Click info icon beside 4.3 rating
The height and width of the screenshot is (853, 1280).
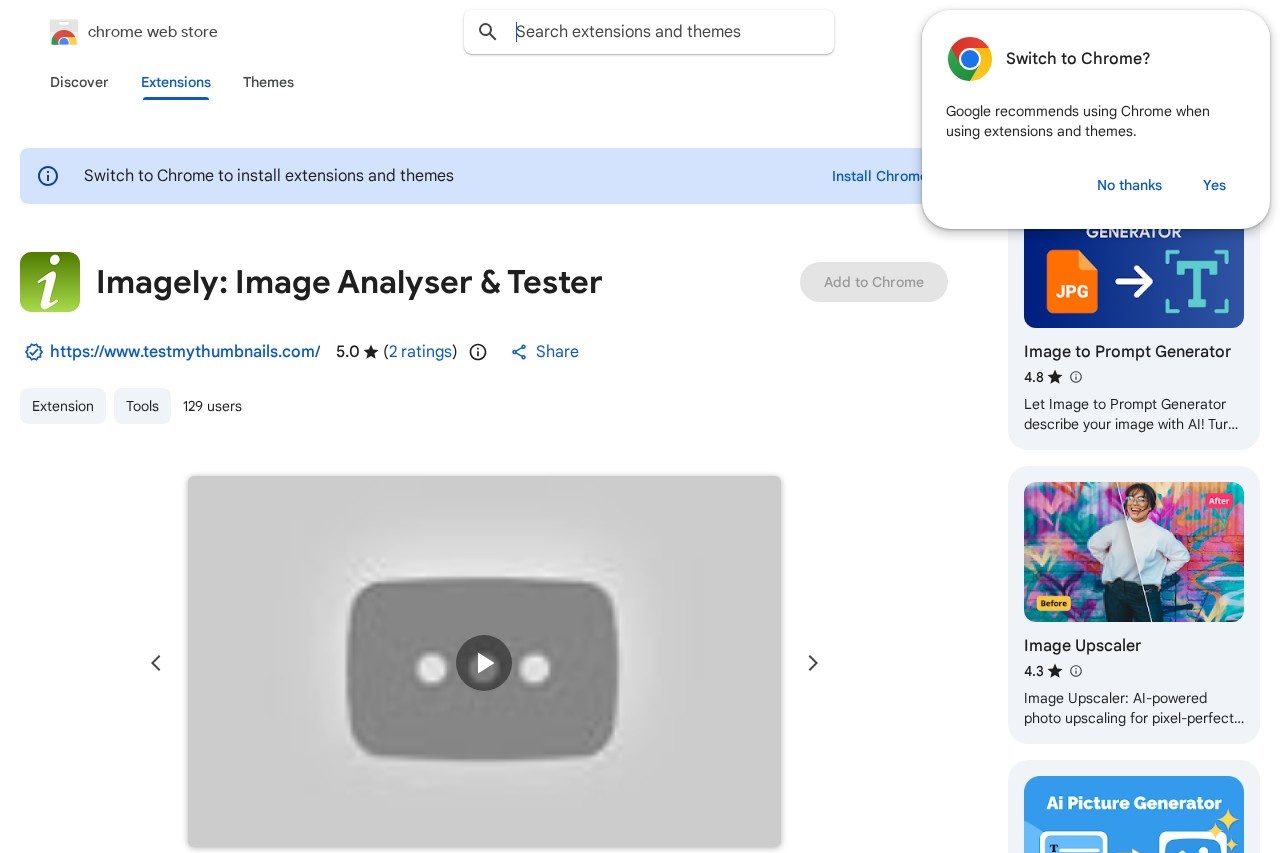(1076, 671)
